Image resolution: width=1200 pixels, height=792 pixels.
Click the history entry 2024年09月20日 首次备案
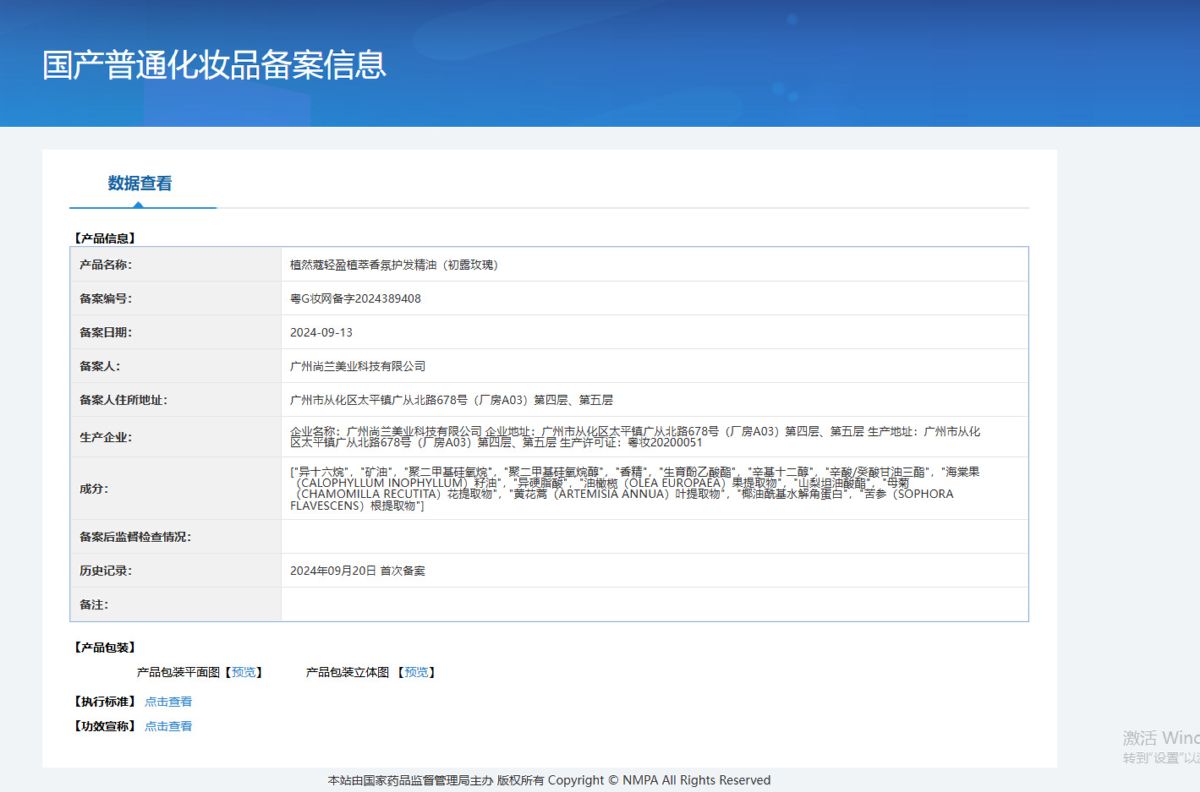click(x=357, y=571)
